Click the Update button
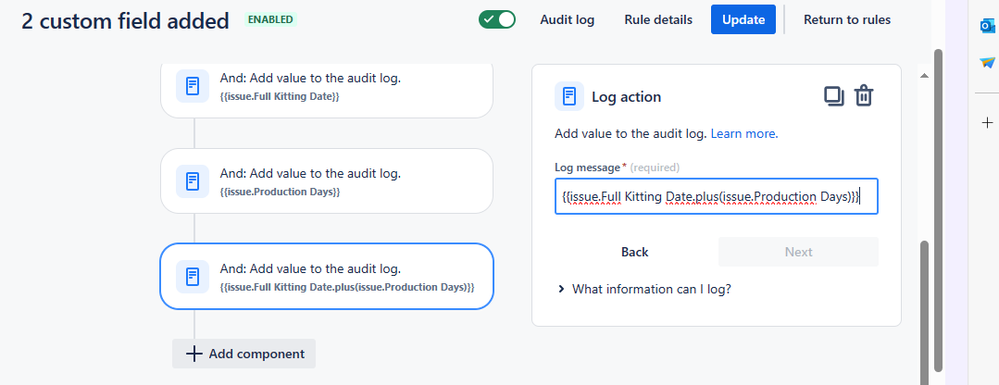The height and width of the screenshot is (385, 999). tap(744, 20)
